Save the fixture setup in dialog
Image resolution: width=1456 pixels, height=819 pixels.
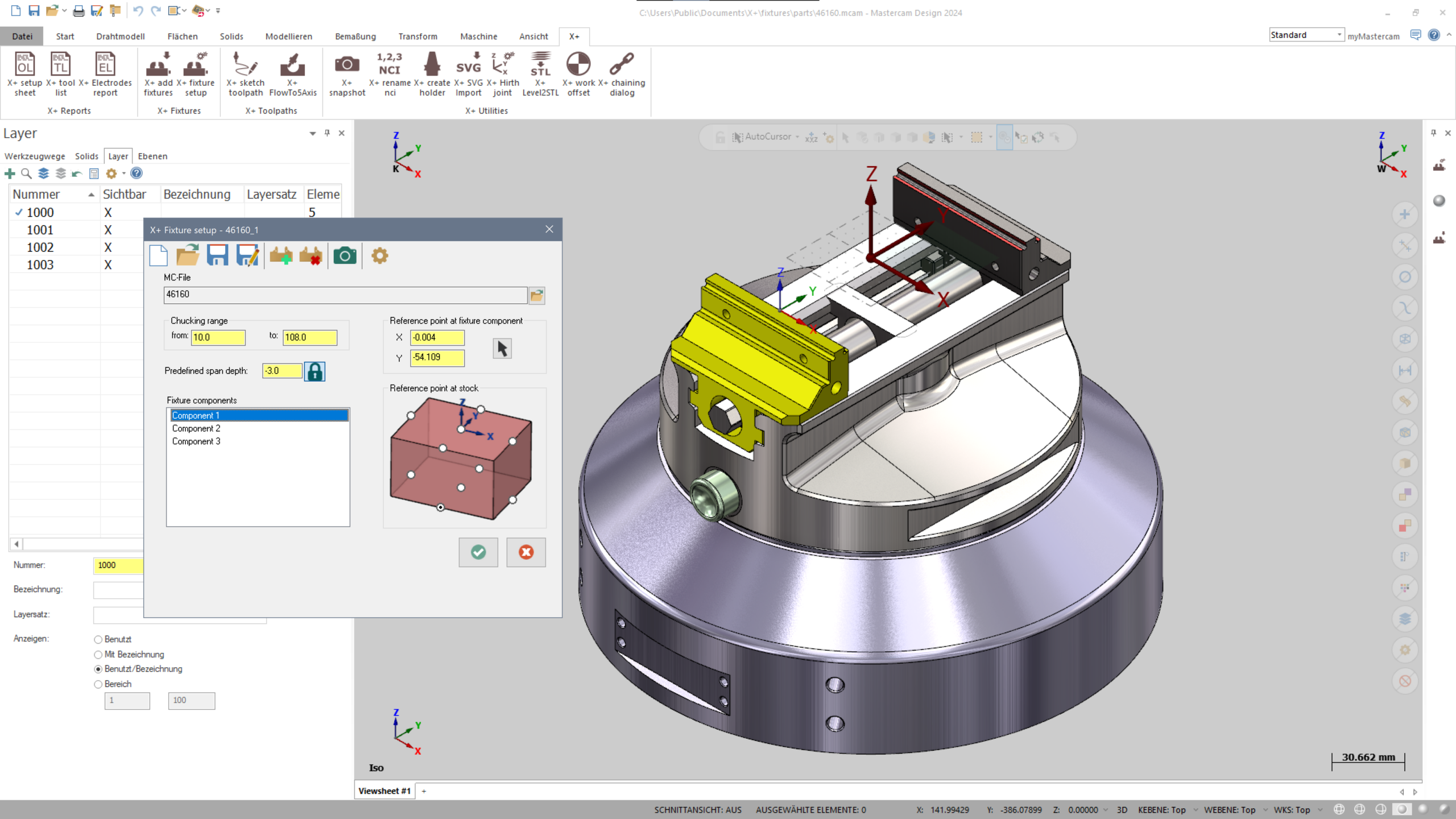click(x=217, y=255)
